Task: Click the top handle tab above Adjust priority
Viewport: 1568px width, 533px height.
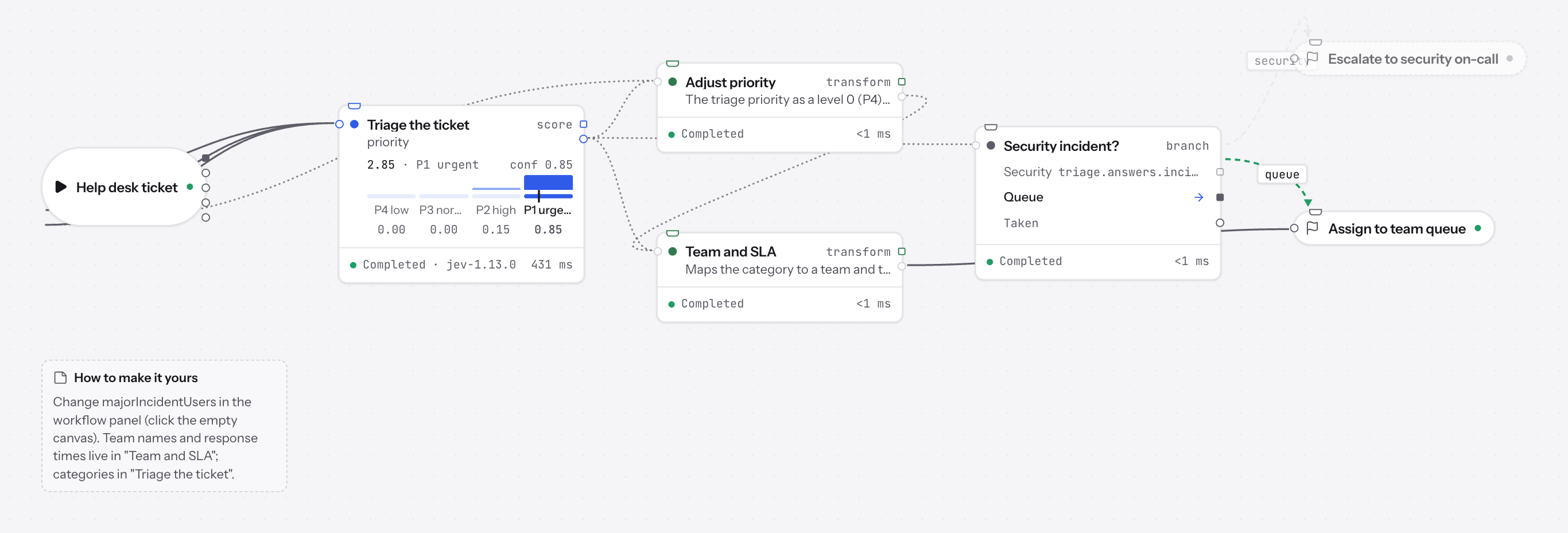Action: [673, 63]
